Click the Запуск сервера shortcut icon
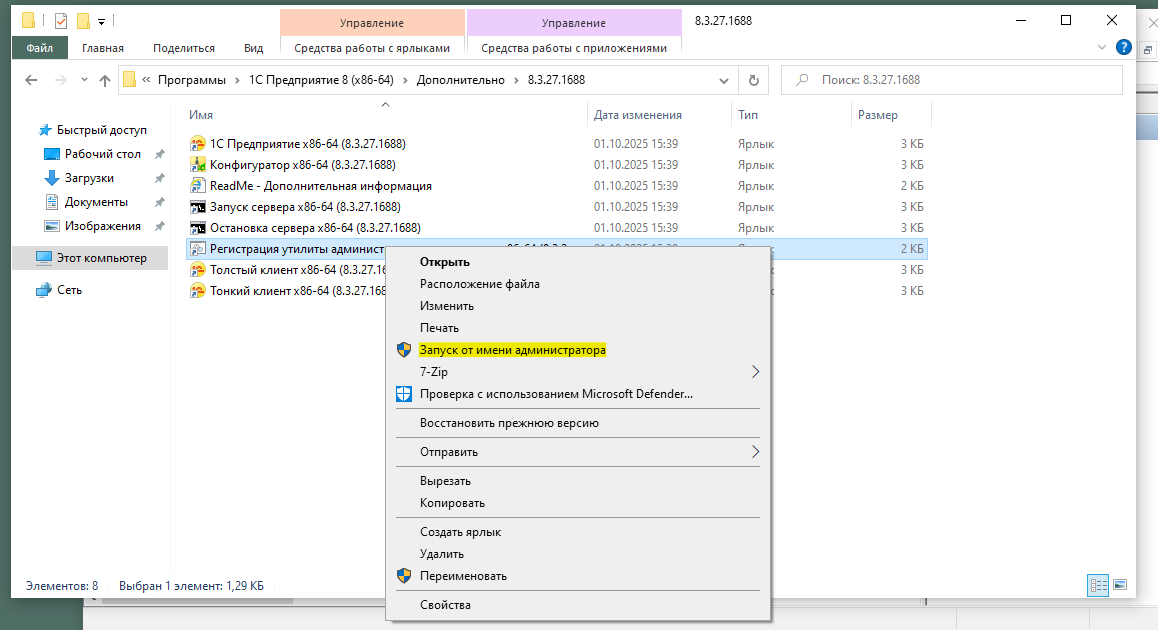Viewport: 1158px width, 630px height. pyautogui.click(x=198, y=207)
